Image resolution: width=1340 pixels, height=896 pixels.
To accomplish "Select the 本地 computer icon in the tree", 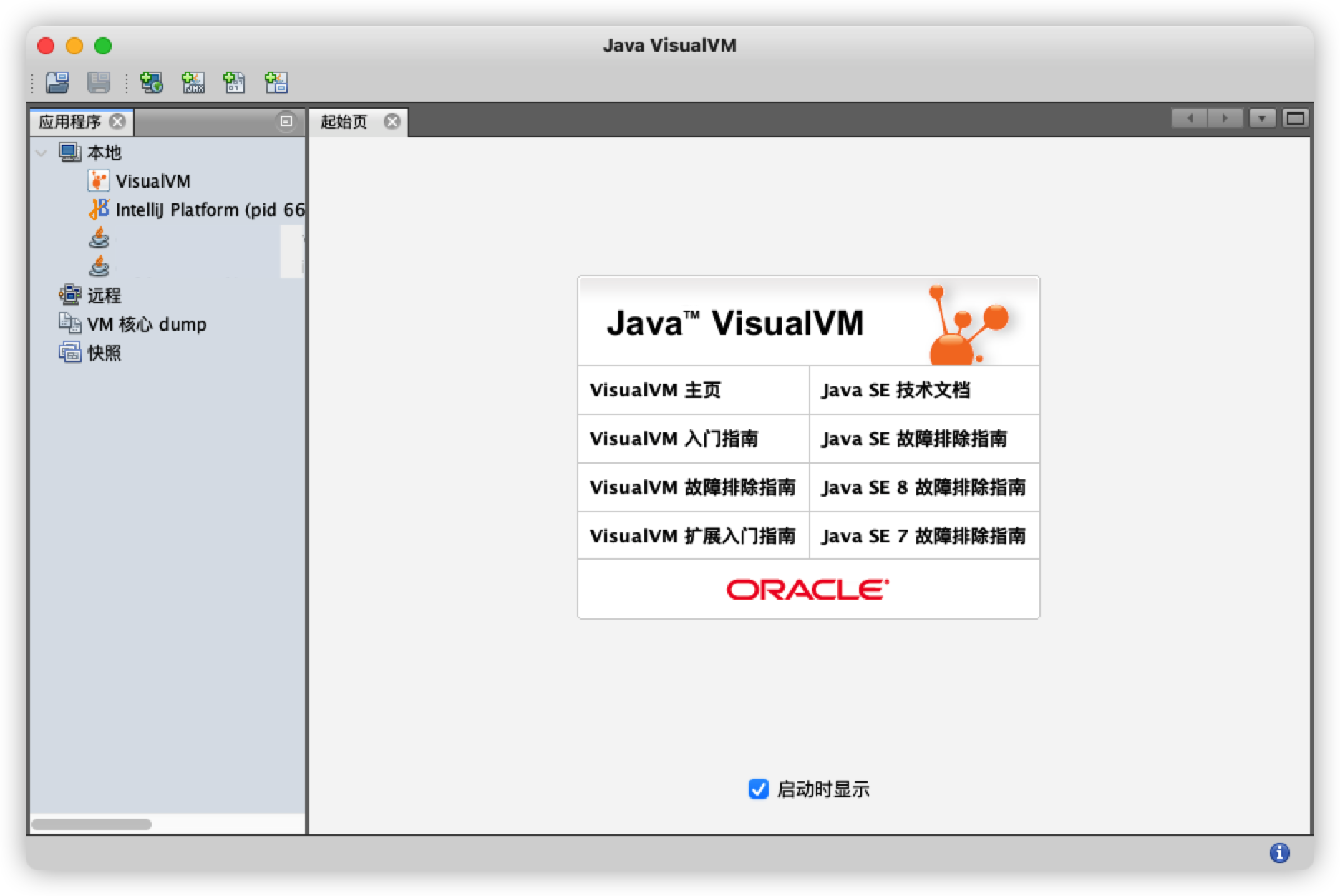I will [69, 152].
